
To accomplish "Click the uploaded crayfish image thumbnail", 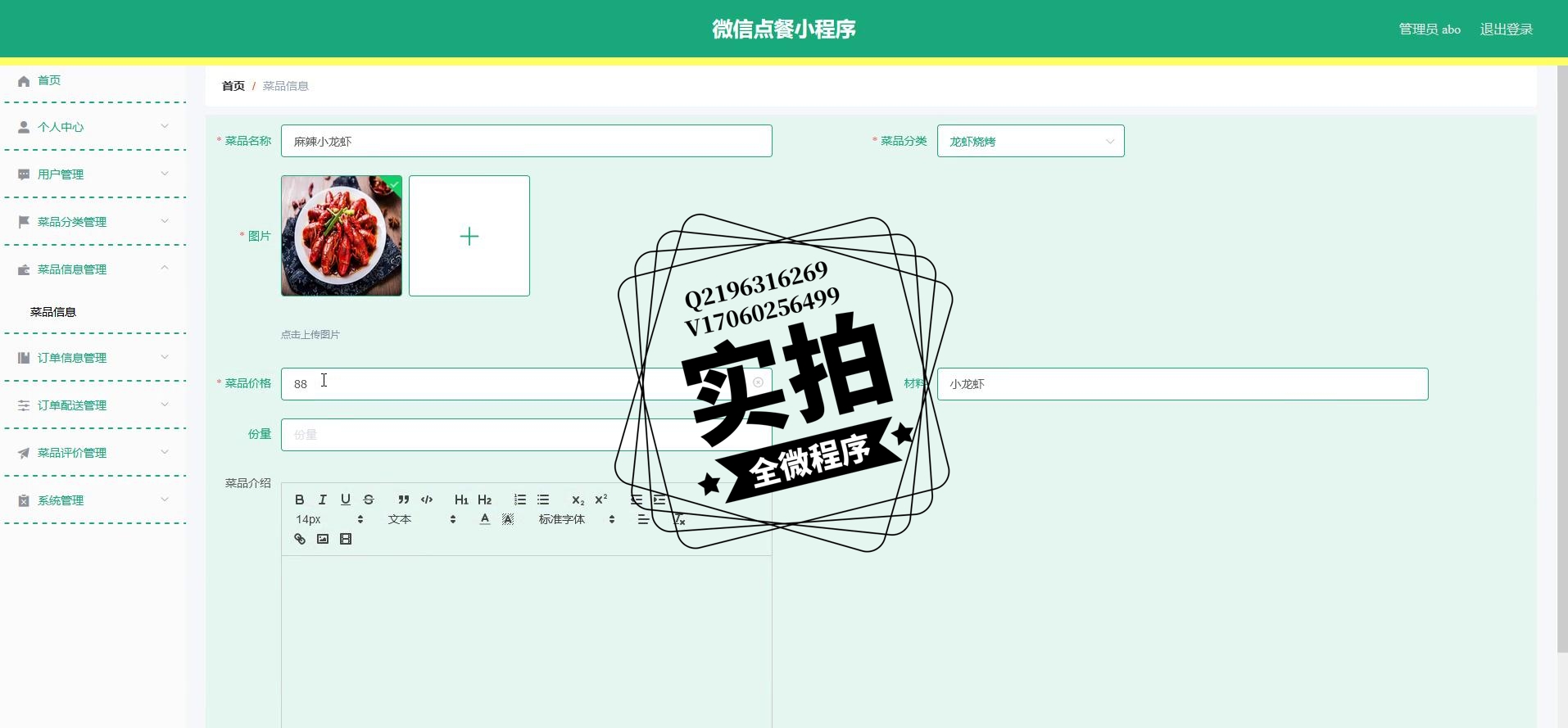I will pos(342,236).
